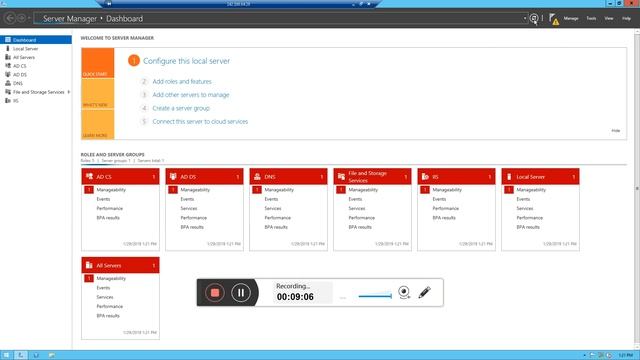
Task: Stop the screen recording
Action: coord(215,293)
